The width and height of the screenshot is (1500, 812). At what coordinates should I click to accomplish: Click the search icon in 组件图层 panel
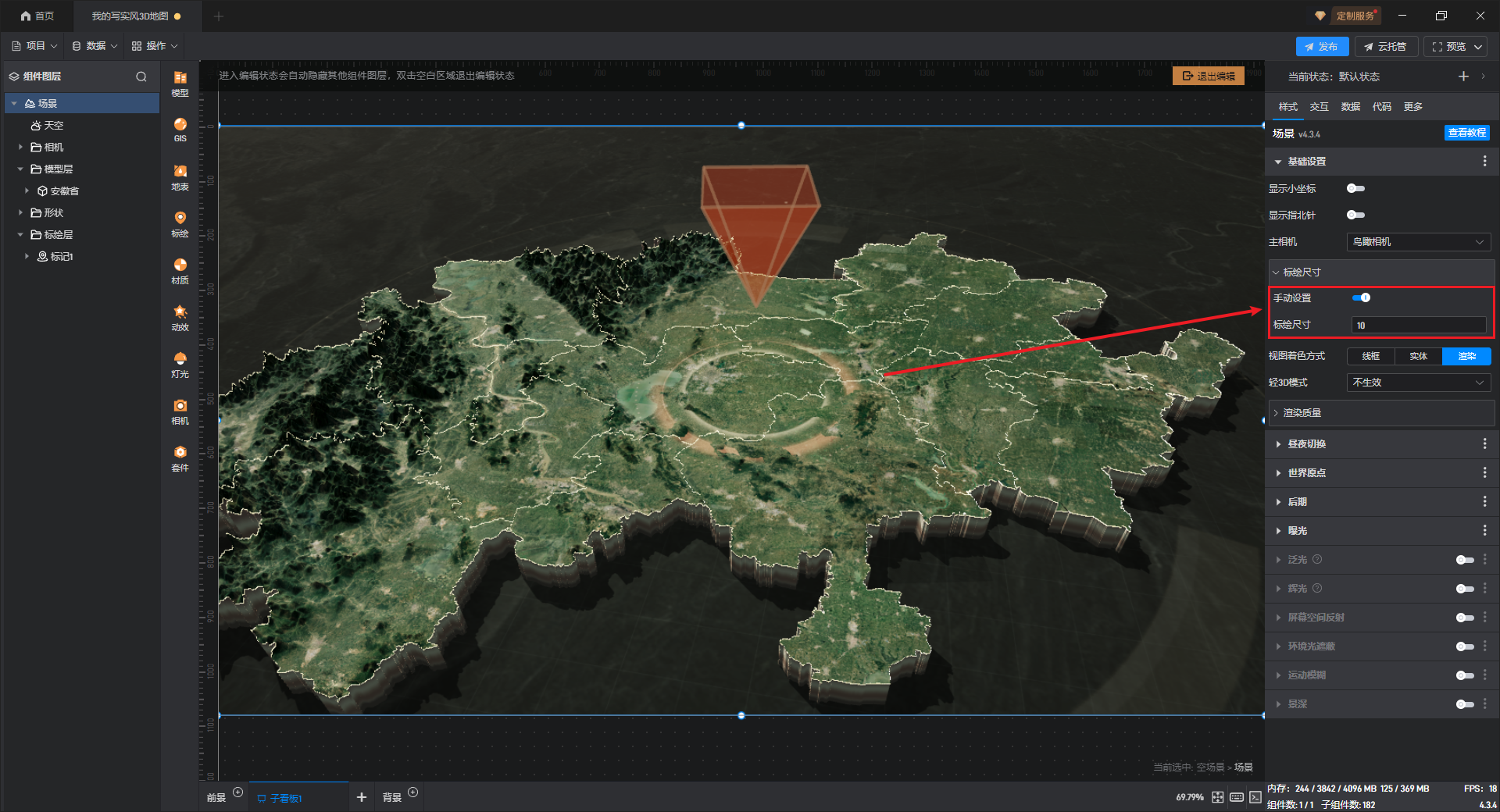tap(141, 77)
